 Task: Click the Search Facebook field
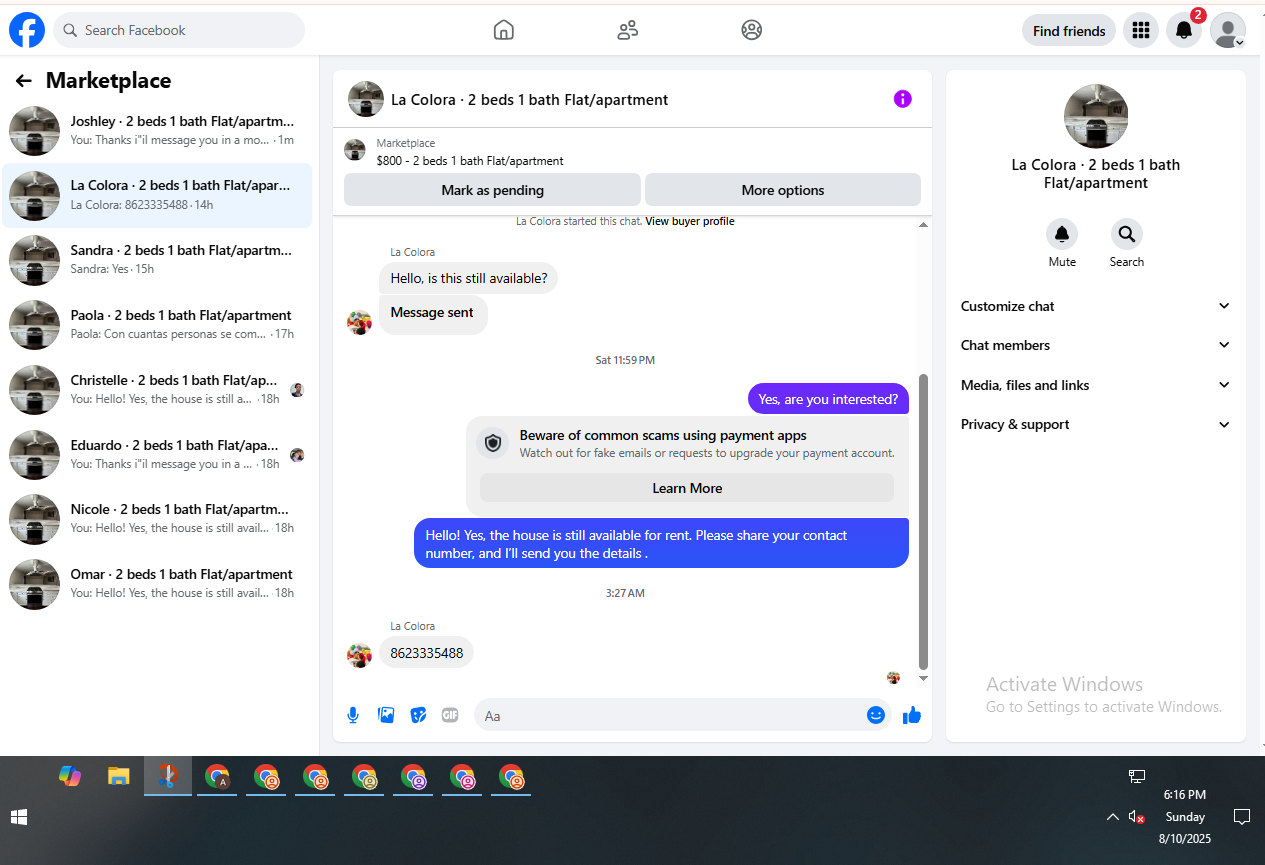tap(179, 30)
